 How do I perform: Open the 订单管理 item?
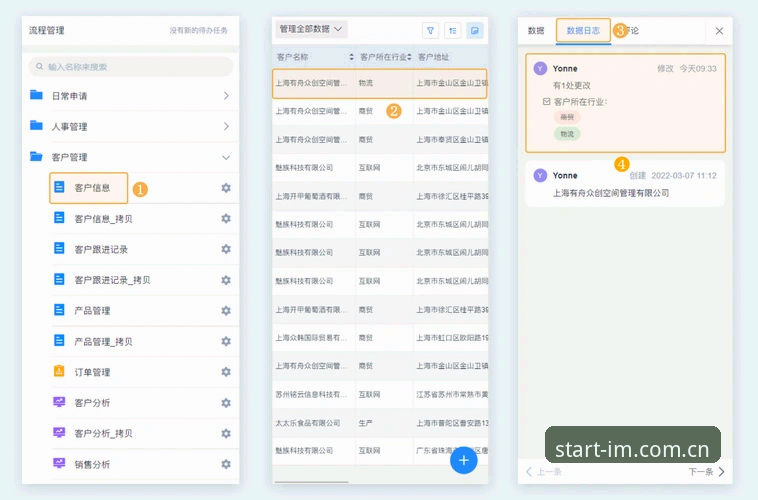92,372
